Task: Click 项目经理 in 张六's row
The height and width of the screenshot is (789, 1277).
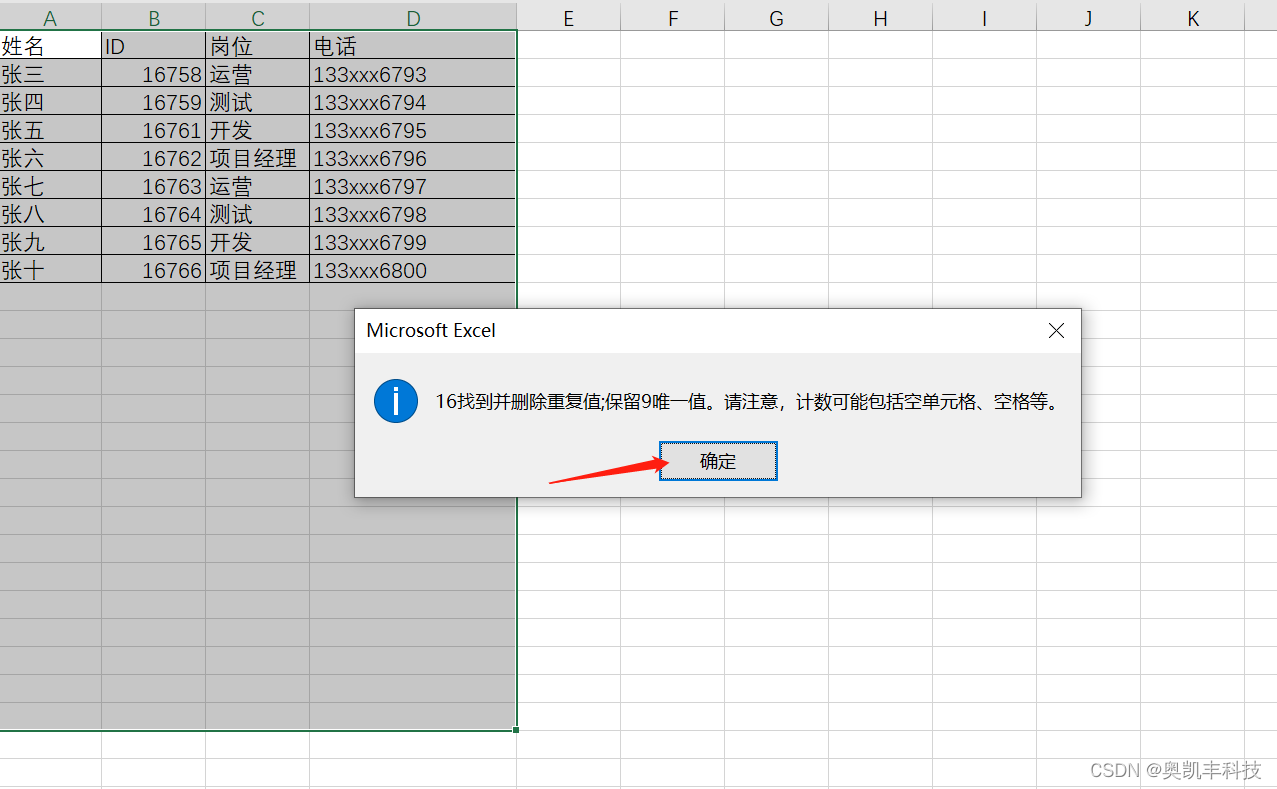Action: click(258, 158)
